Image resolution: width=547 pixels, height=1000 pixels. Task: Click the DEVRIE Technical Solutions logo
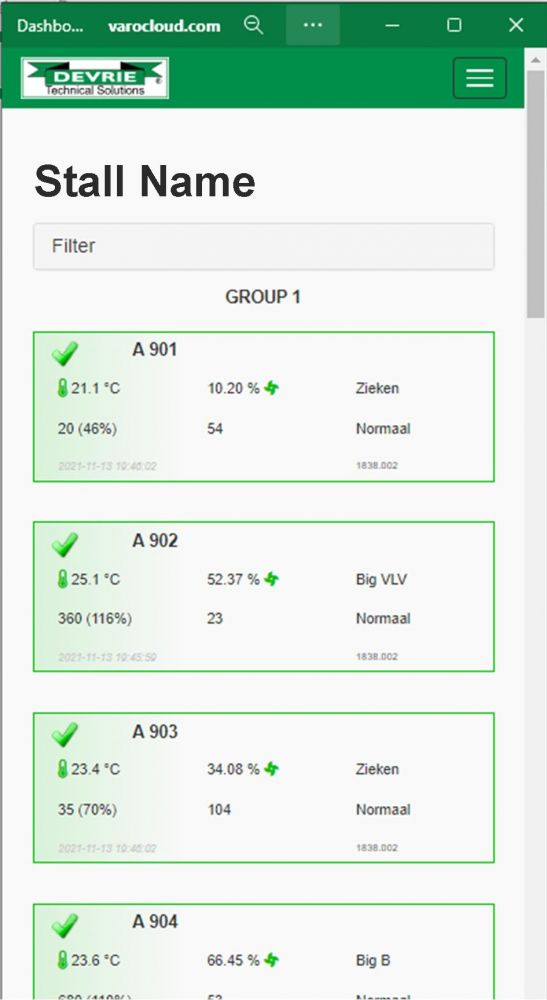tap(95, 78)
